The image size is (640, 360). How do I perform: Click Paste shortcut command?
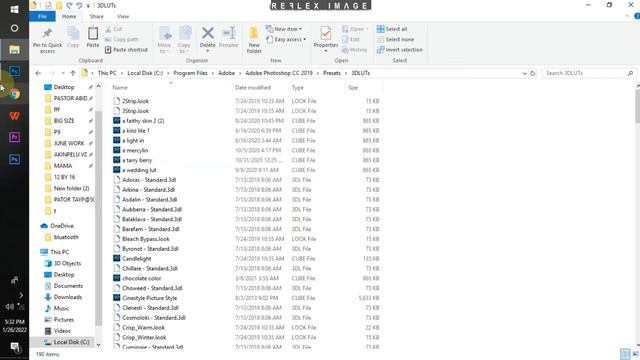(x=126, y=50)
